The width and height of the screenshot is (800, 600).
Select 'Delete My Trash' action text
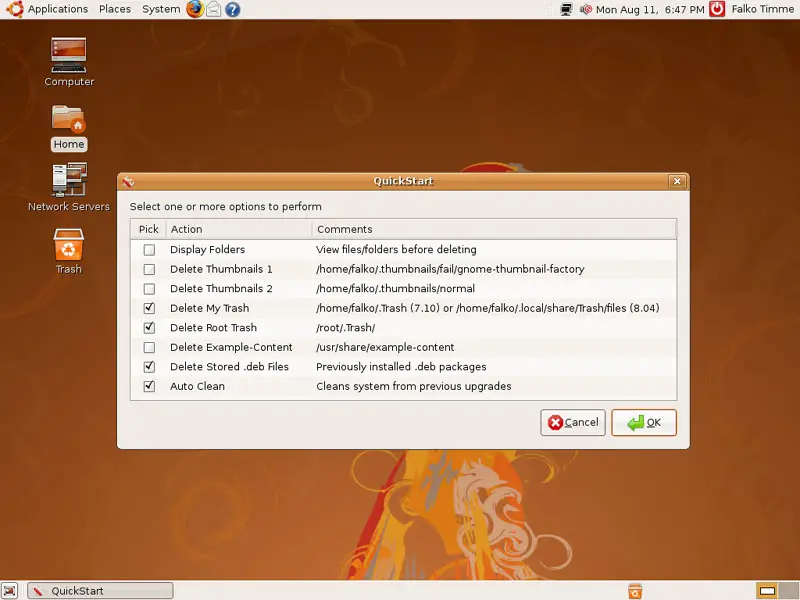click(210, 308)
